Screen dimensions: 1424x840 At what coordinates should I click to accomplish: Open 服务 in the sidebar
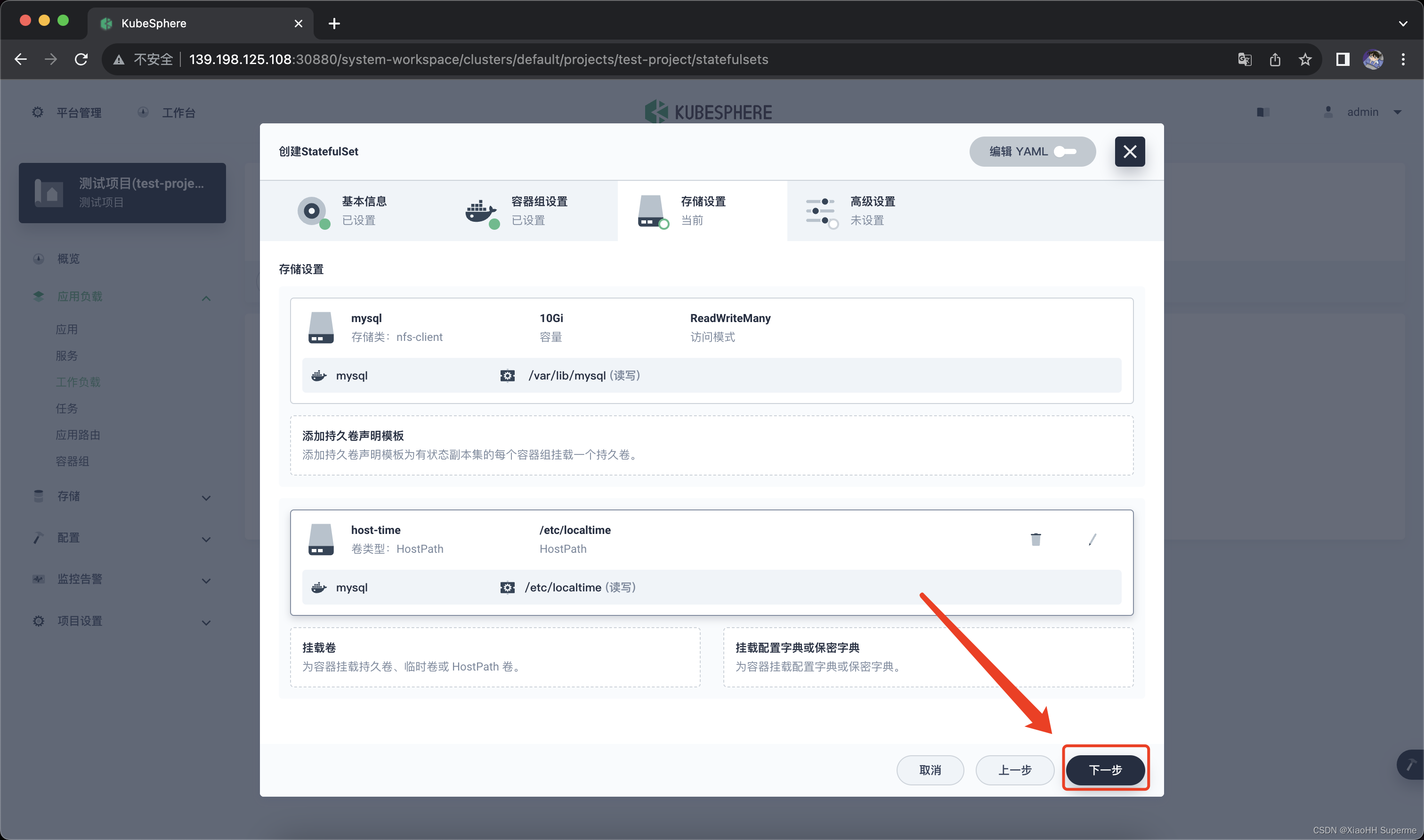(67, 355)
